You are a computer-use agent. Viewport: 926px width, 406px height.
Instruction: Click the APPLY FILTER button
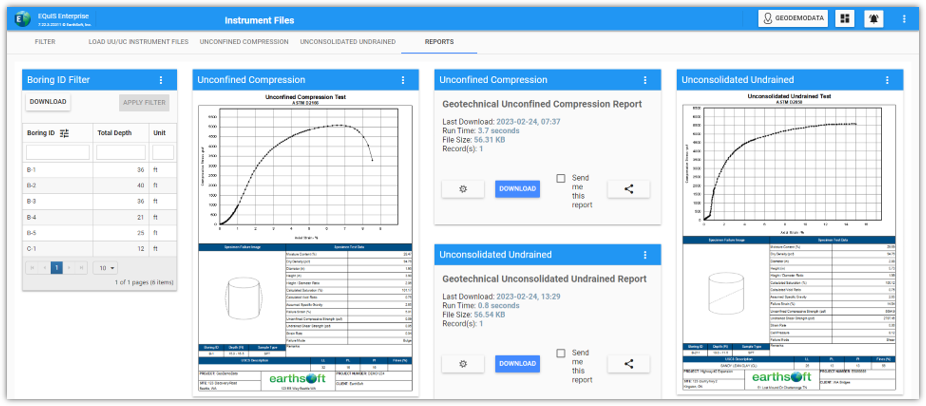144,103
